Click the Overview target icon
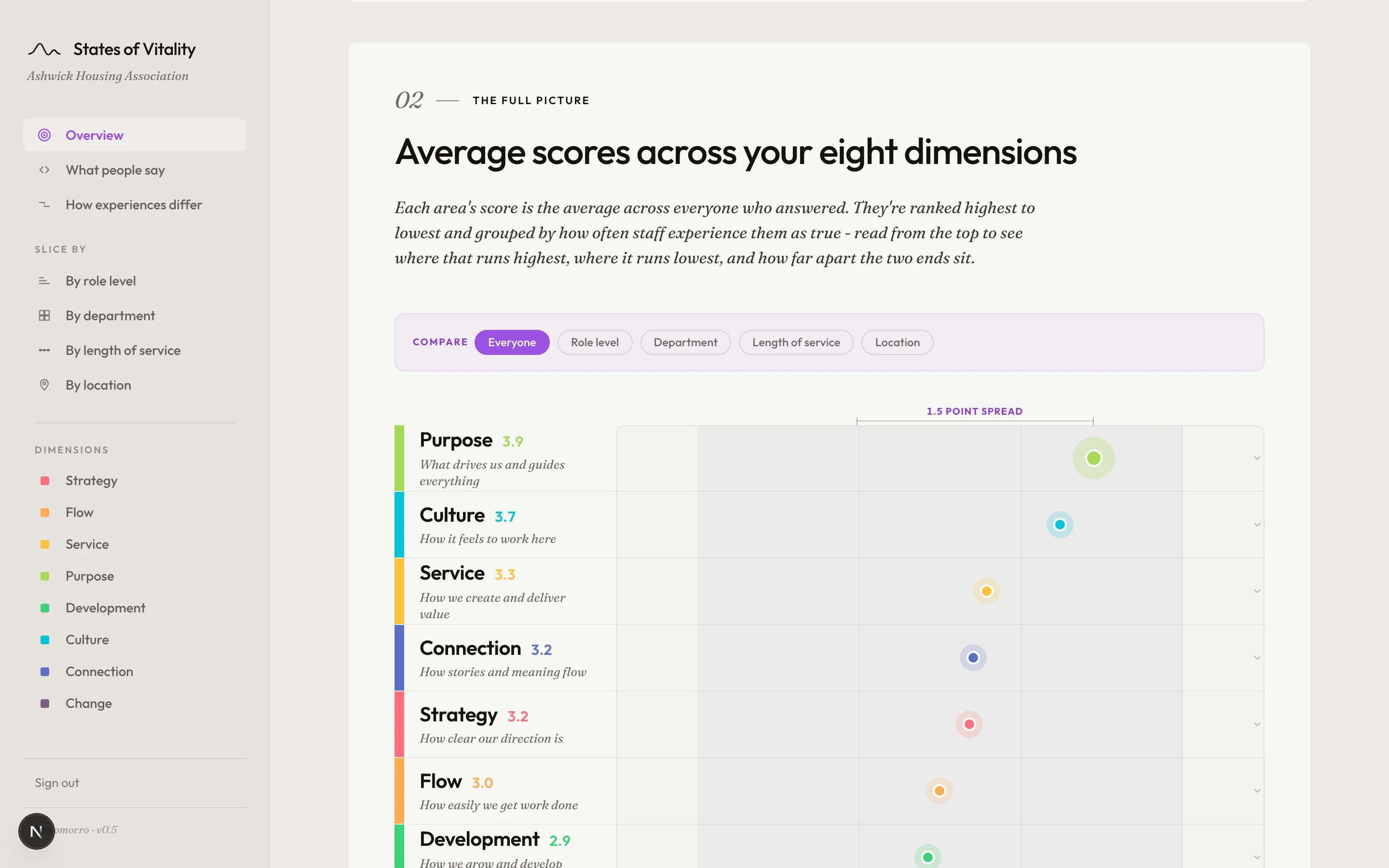 pyautogui.click(x=44, y=135)
